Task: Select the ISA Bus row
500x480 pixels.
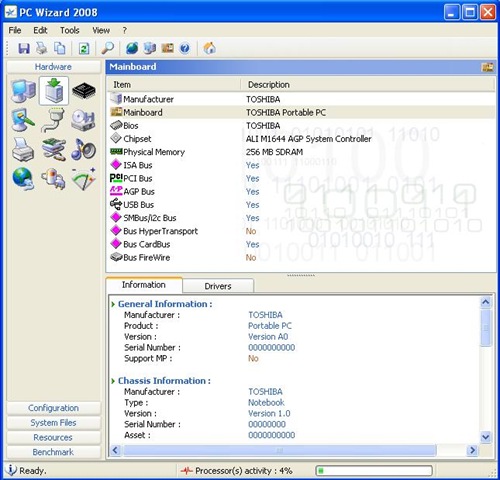Action: pyautogui.click(x=301, y=165)
